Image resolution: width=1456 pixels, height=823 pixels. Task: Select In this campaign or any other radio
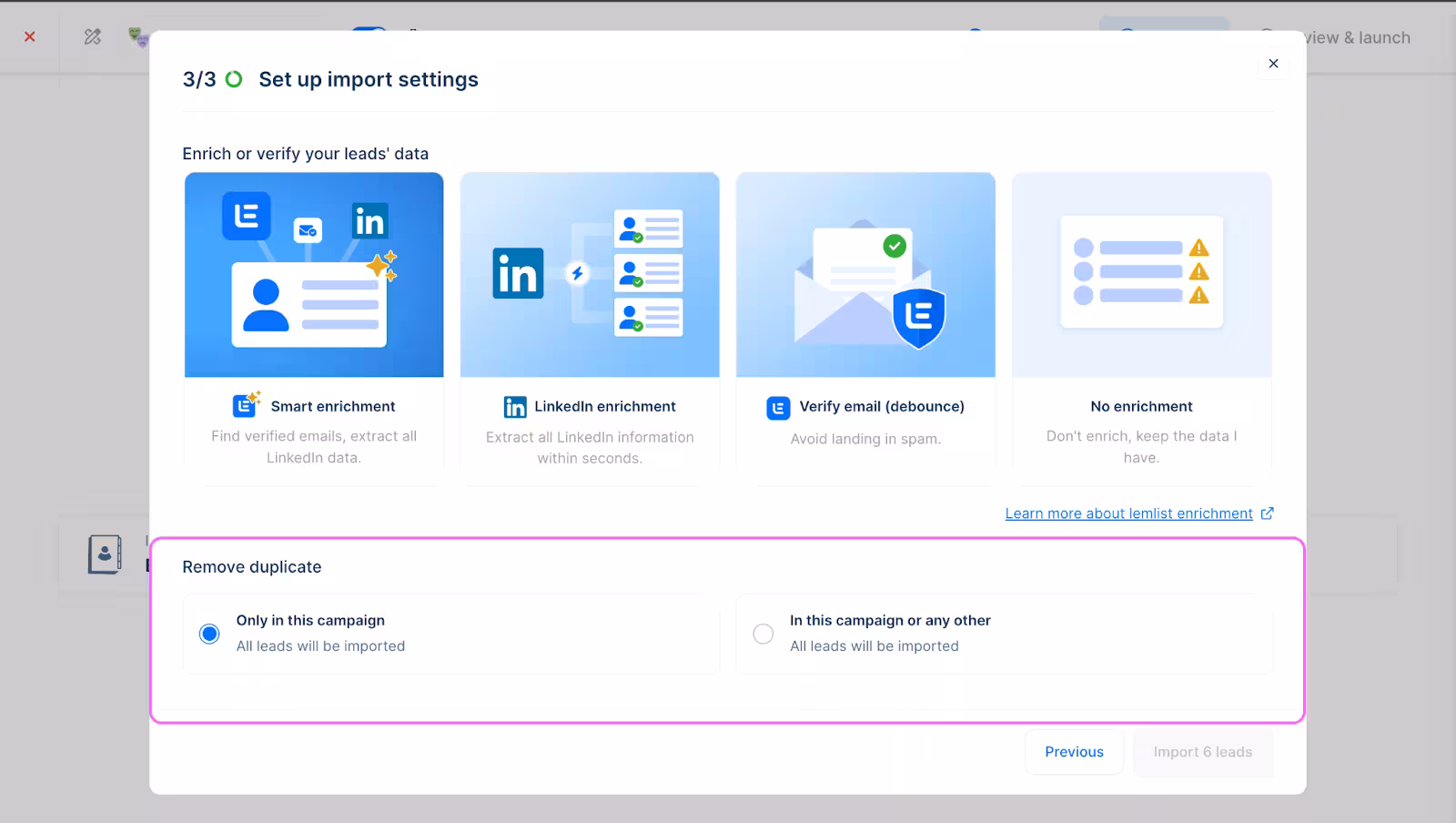click(763, 634)
